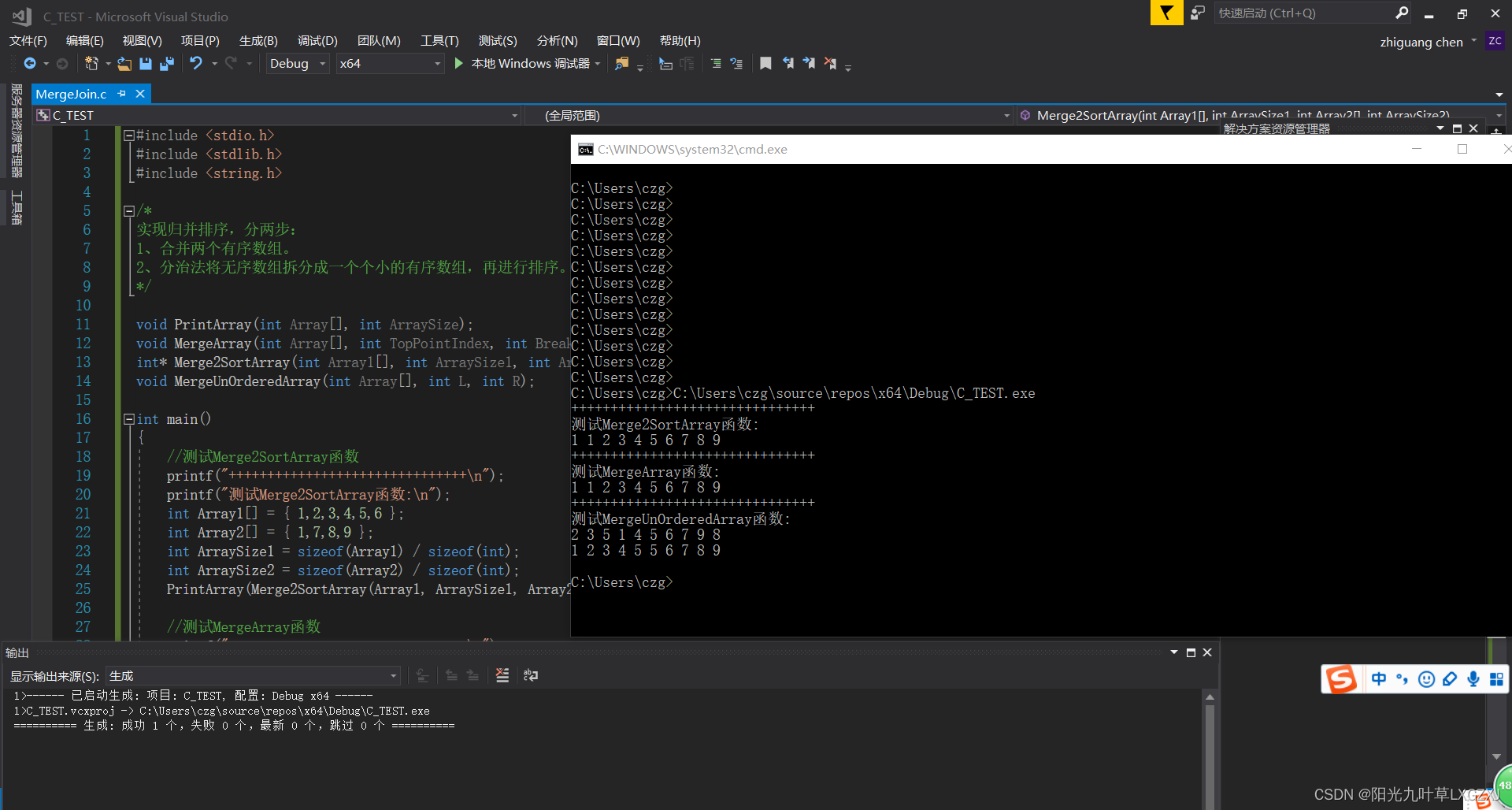
Task: Open the output source (生成) combo box
Action: coord(252,676)
